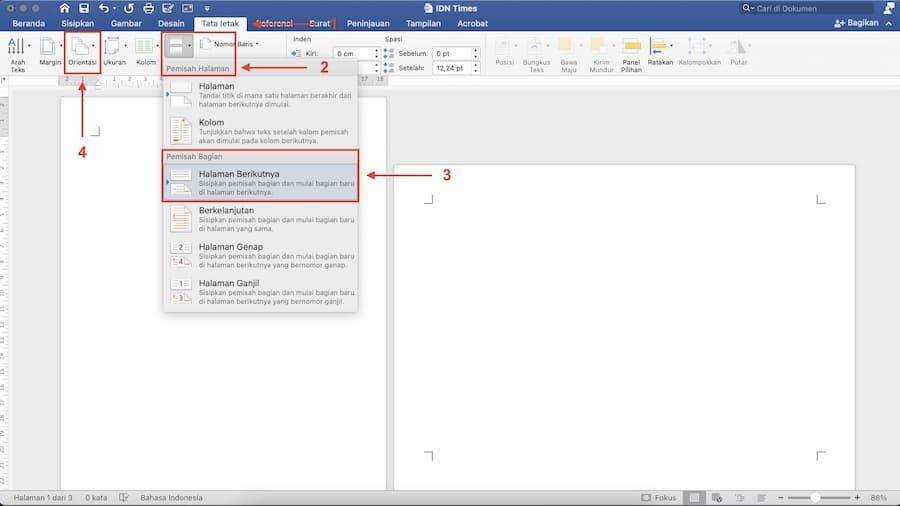Viewport: 900px width, 506px height.
Task: Open the Home icon in title bar
Action: click(x=64, y=8)
